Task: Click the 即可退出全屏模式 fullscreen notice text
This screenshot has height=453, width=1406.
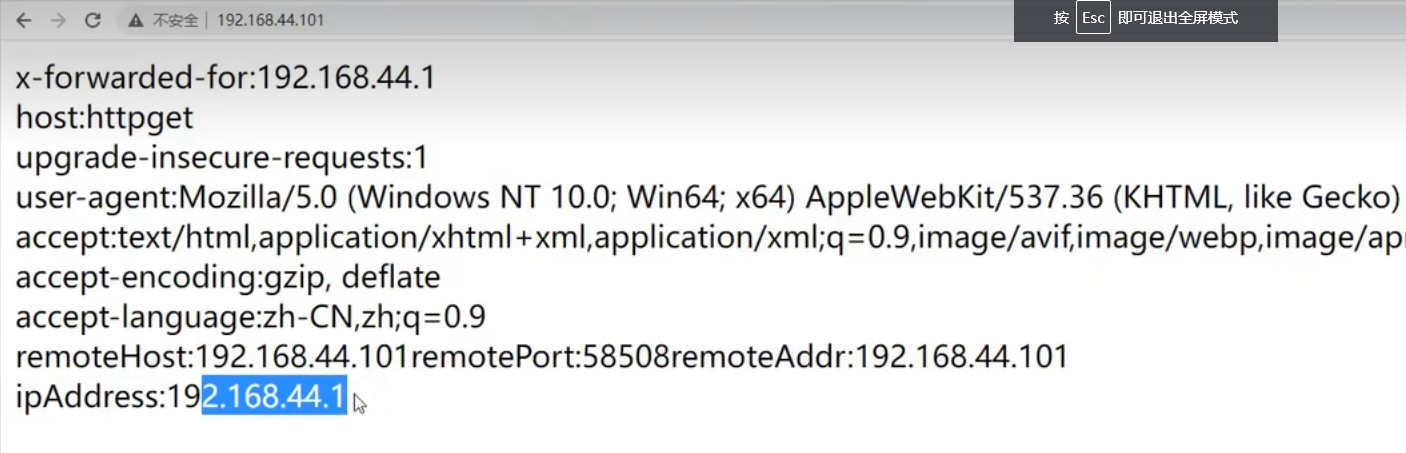Action: point(1178,18)
